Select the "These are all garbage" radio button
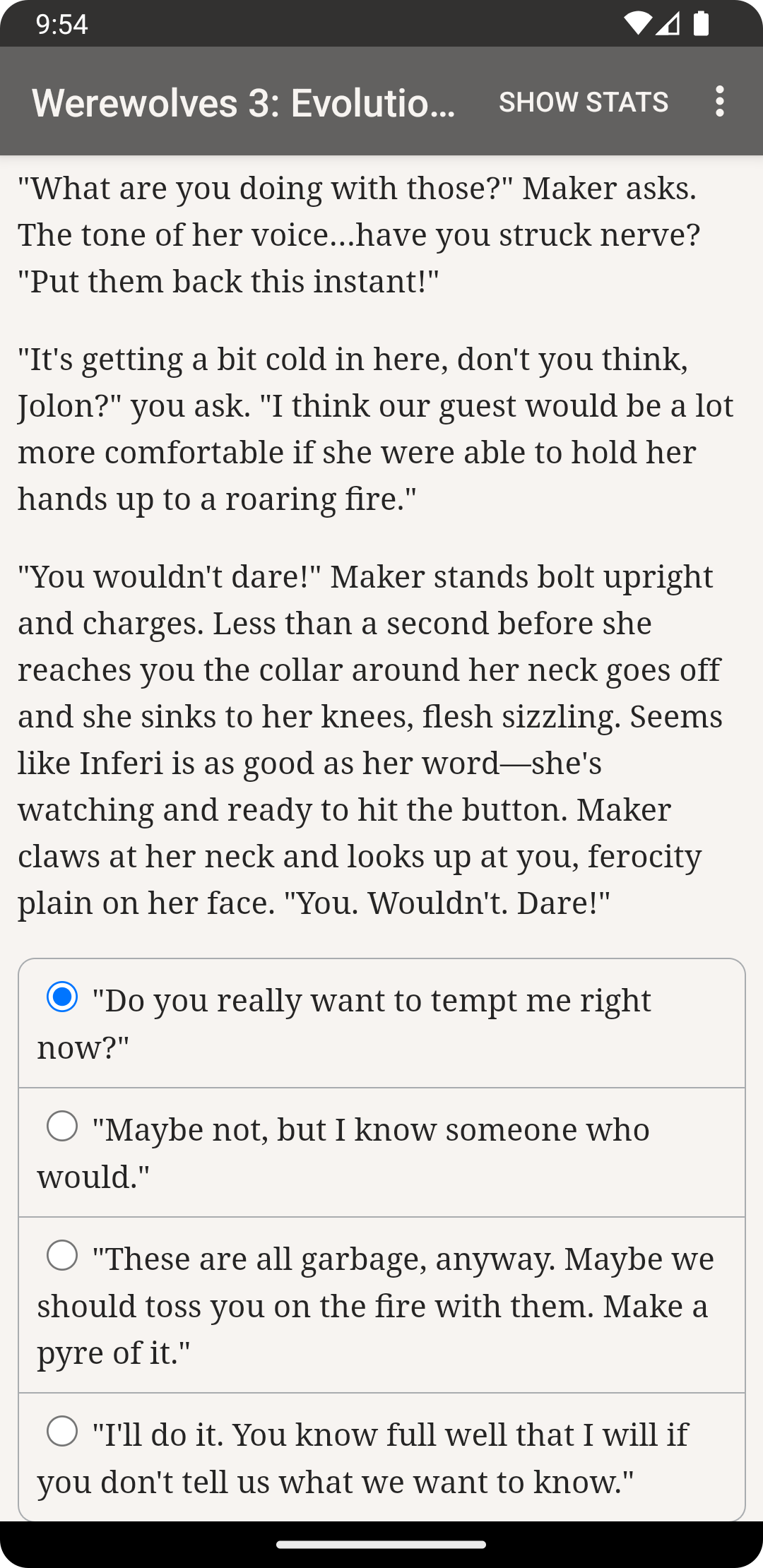 click(x=62, y=1255)
